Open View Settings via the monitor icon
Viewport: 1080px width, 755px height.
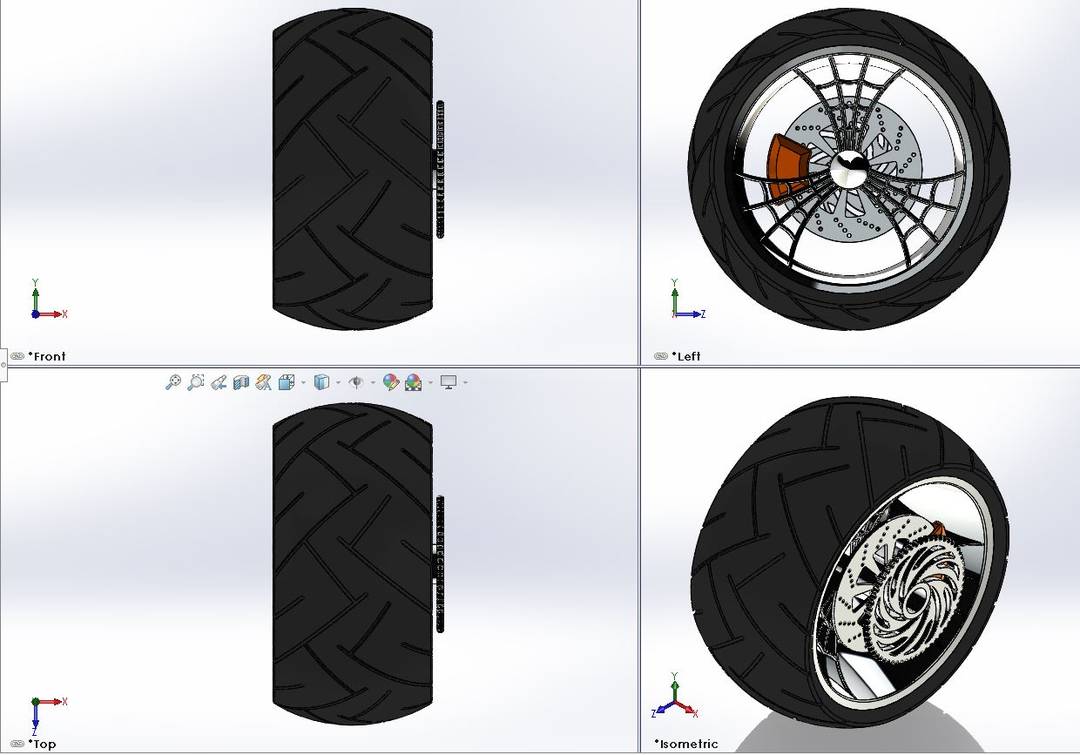point(449,381)
